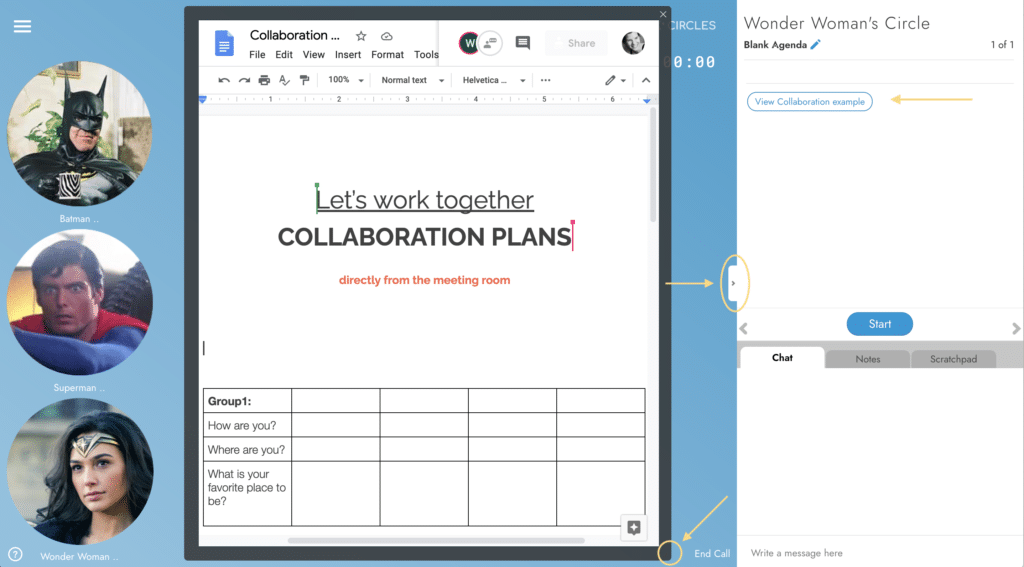Switch to the Chat tab
This screenshot has width=1024, height=567.
pos(782,357)
